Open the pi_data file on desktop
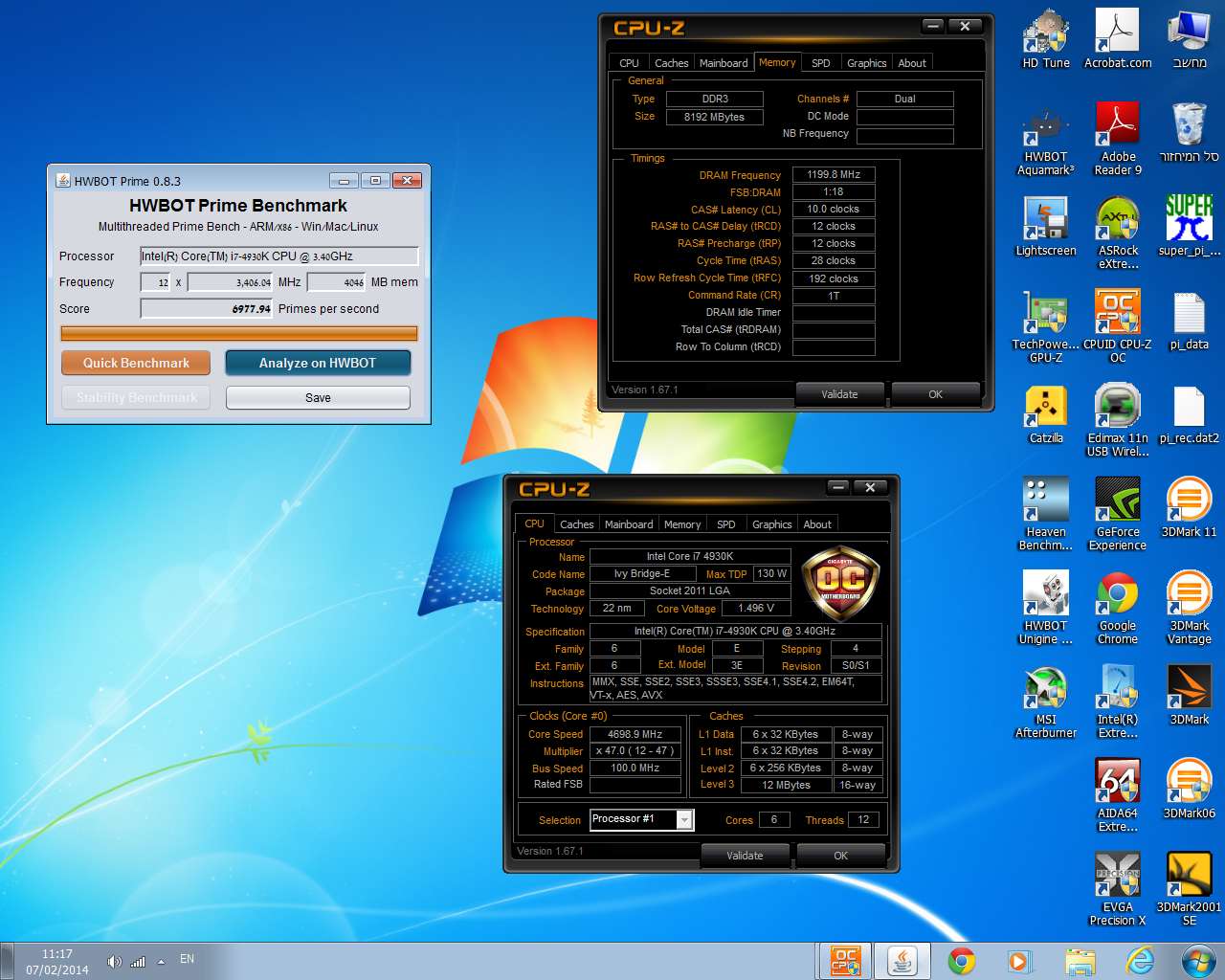Screen dimensions: 1225x980 pos(1190,321)
